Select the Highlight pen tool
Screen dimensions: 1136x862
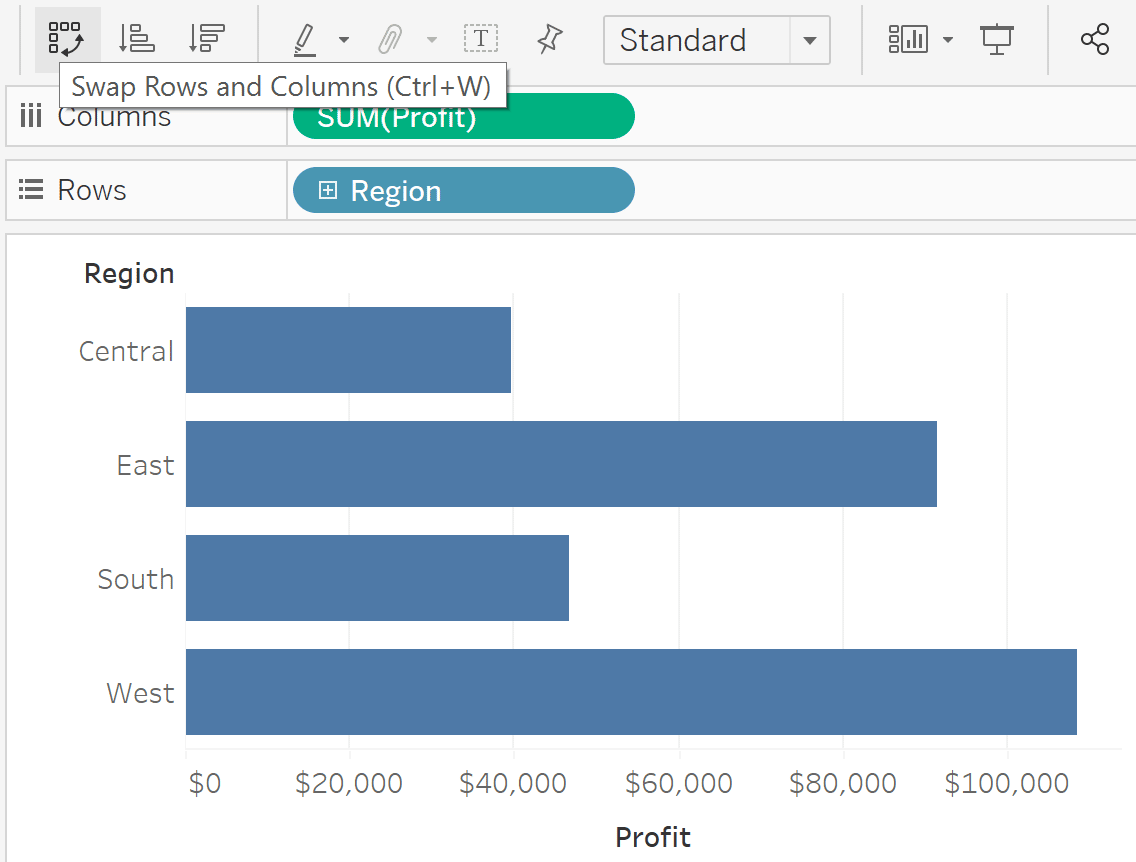[x=305, y=38]
